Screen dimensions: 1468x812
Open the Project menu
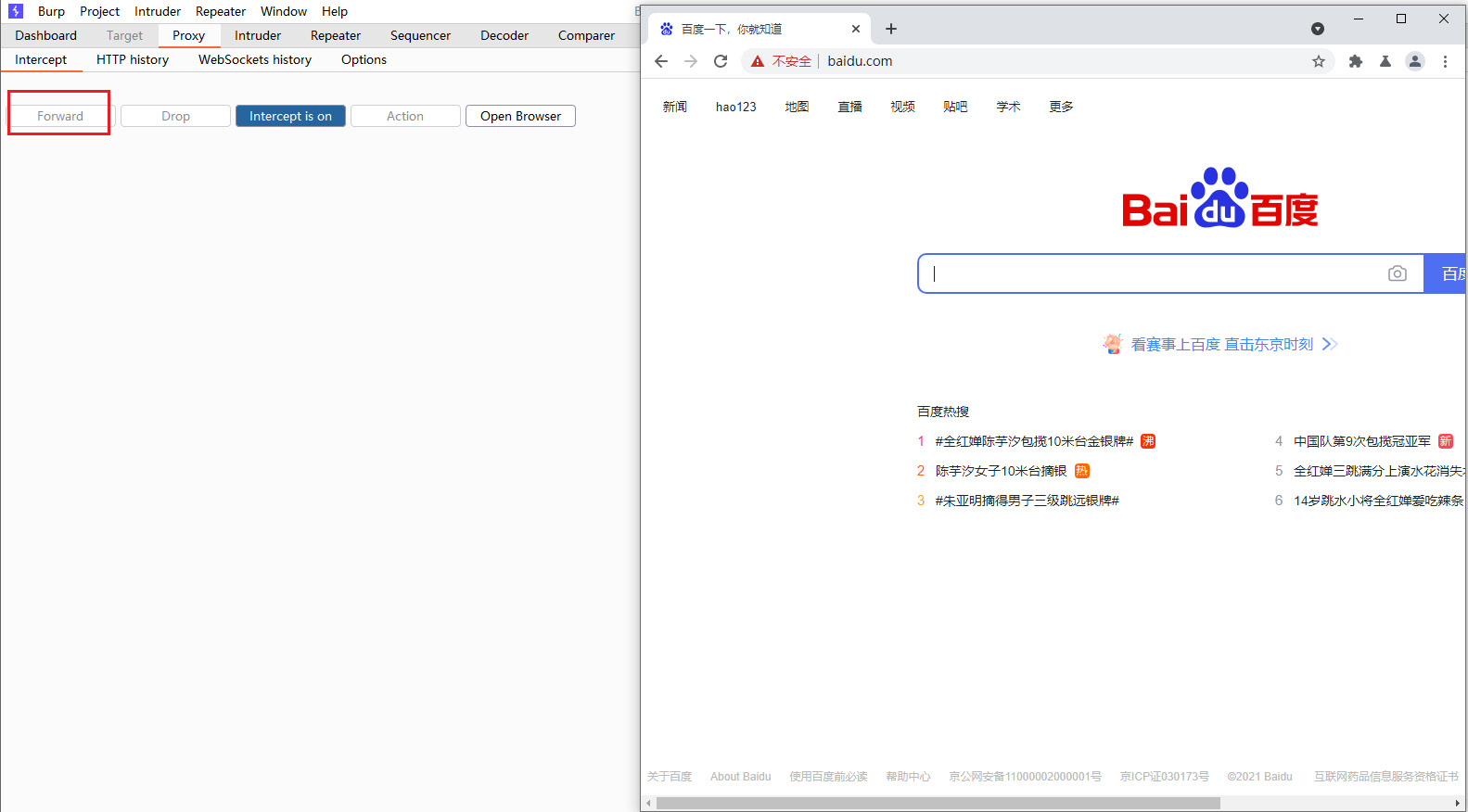[x=99, y=11]
